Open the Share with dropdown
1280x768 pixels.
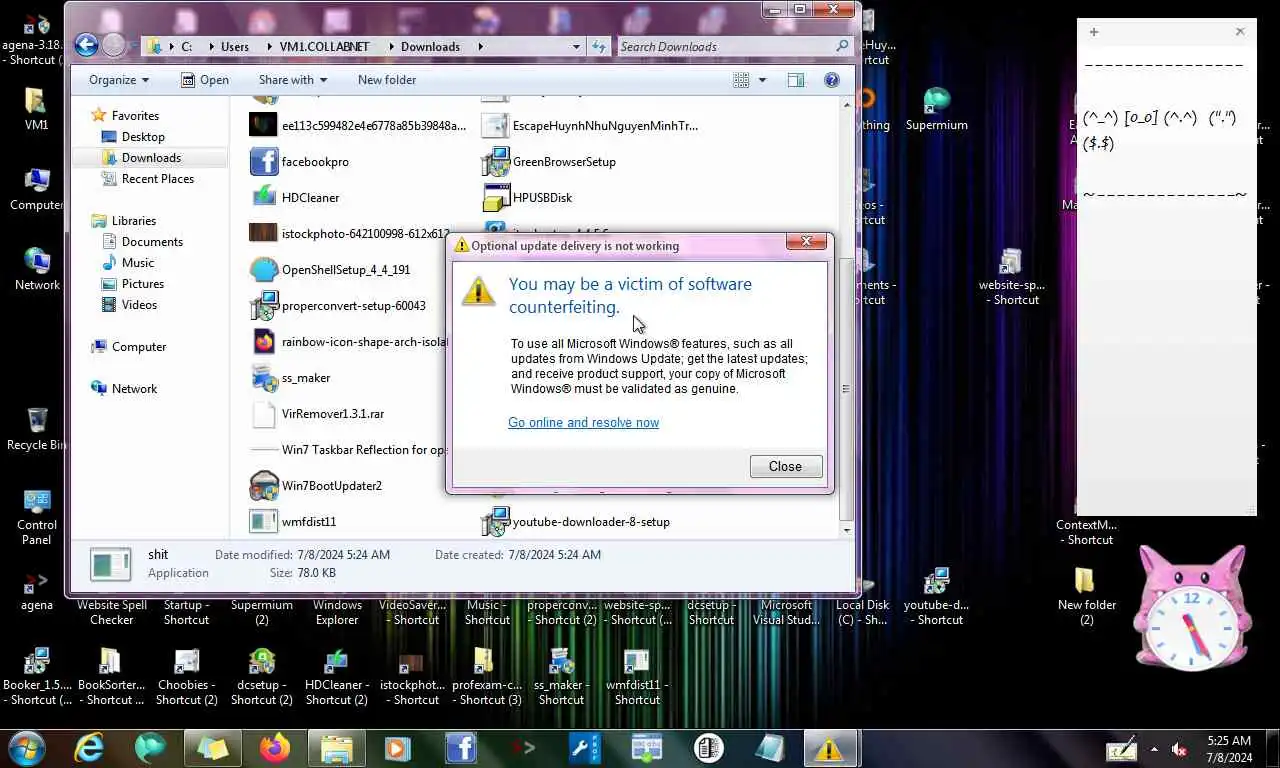coord(293,80)
